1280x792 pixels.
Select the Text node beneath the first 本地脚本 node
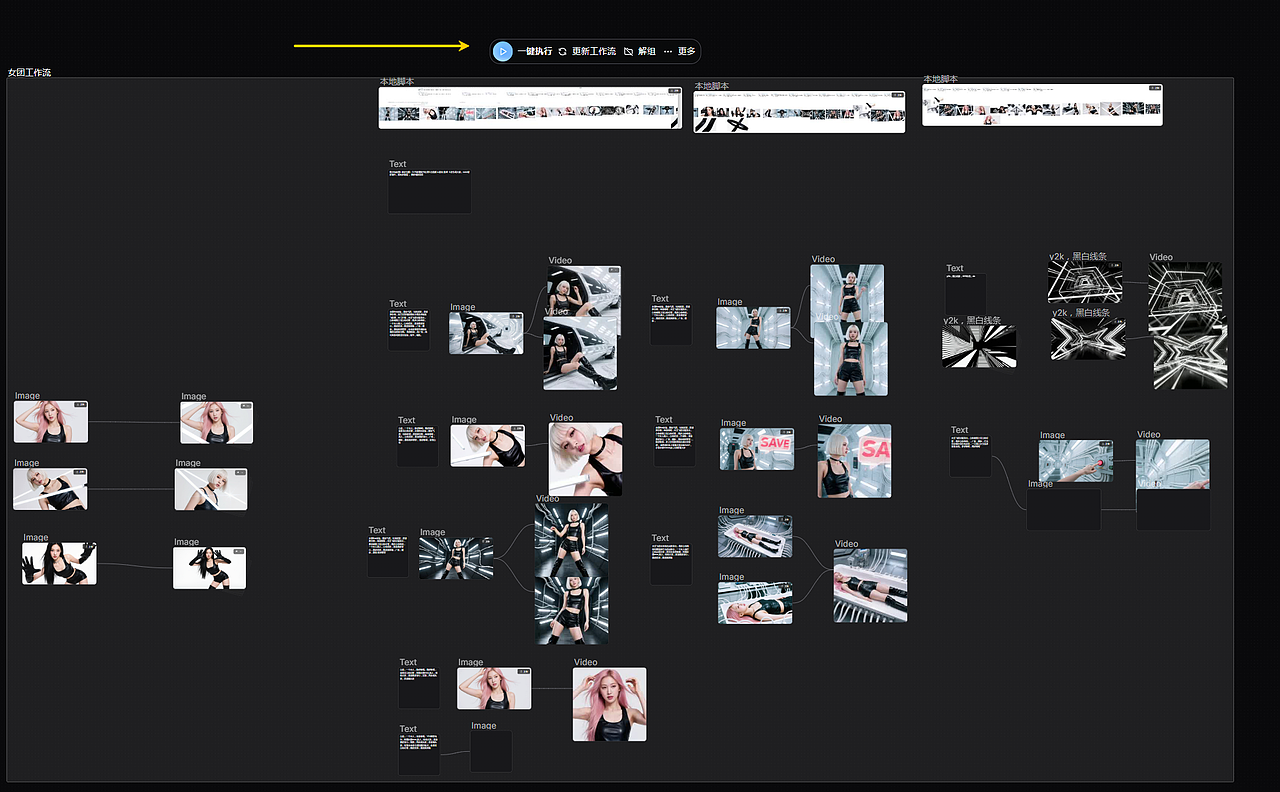click(x=429, y=191)
